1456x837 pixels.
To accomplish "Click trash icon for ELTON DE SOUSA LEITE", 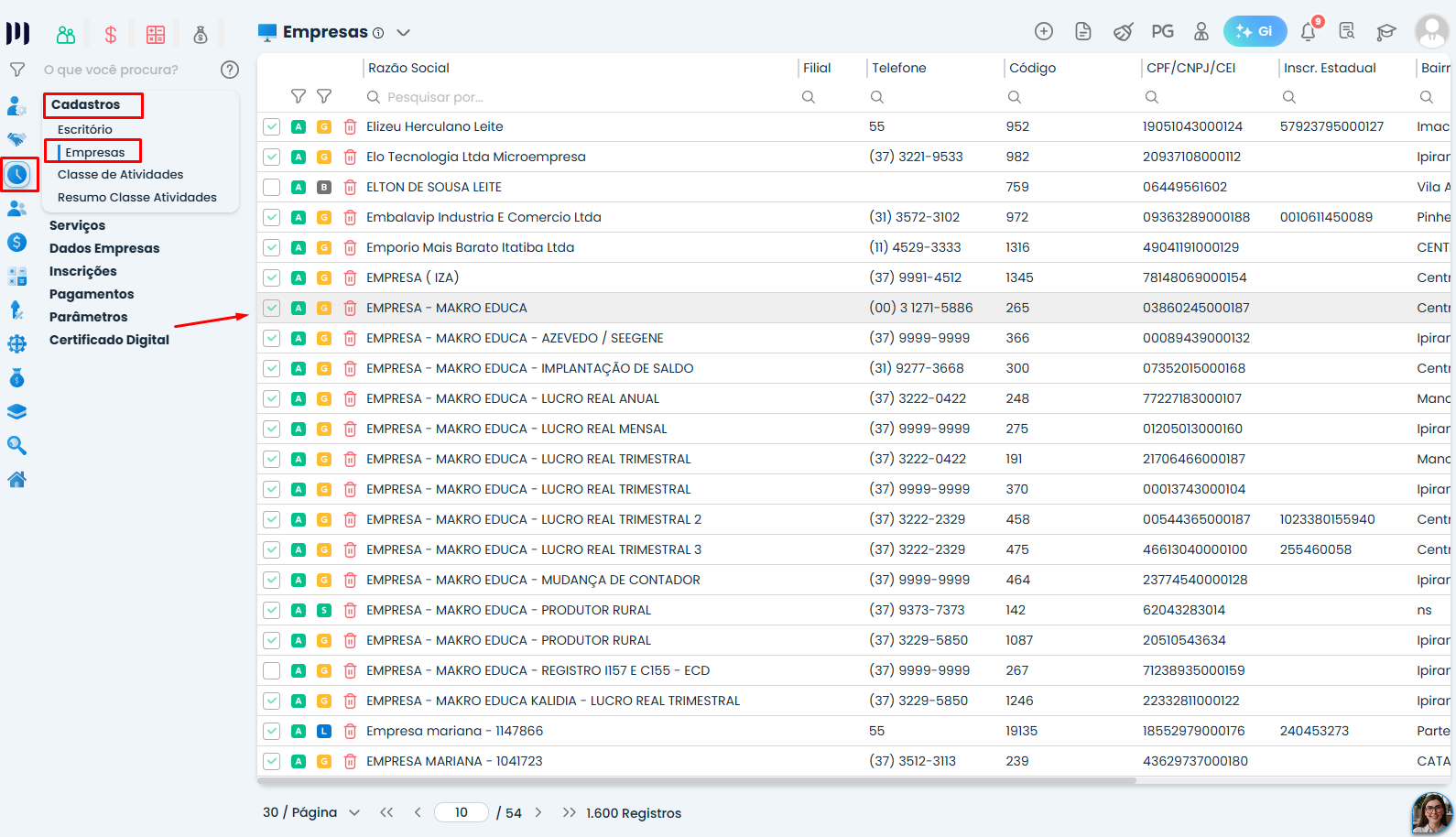I will point(350,187).
